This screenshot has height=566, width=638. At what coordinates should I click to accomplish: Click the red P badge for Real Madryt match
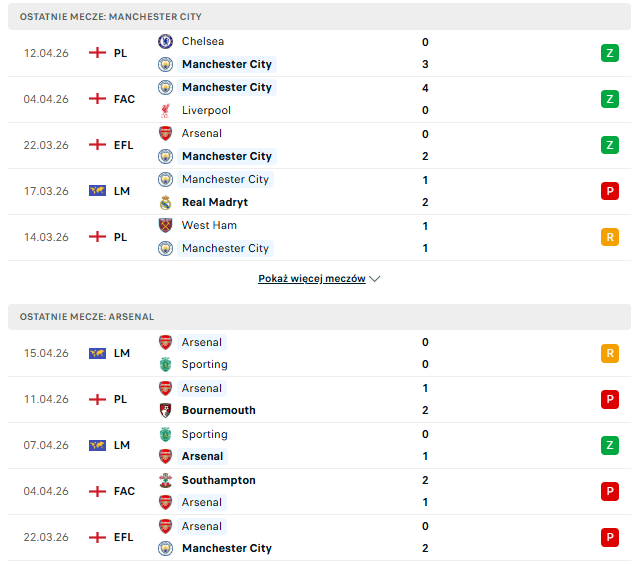610,191
